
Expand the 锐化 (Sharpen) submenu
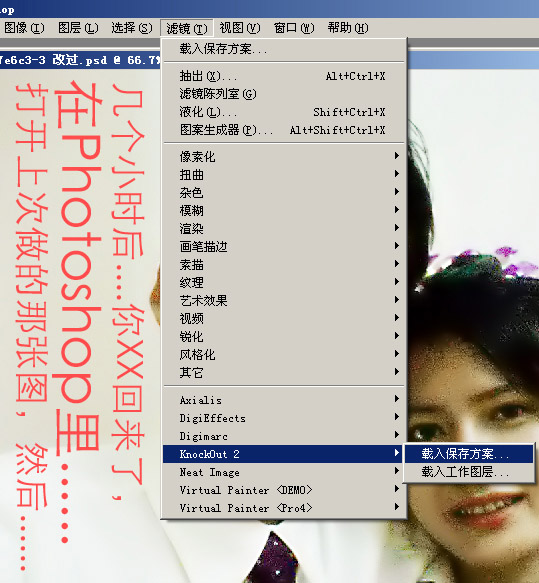pos(284,336)
